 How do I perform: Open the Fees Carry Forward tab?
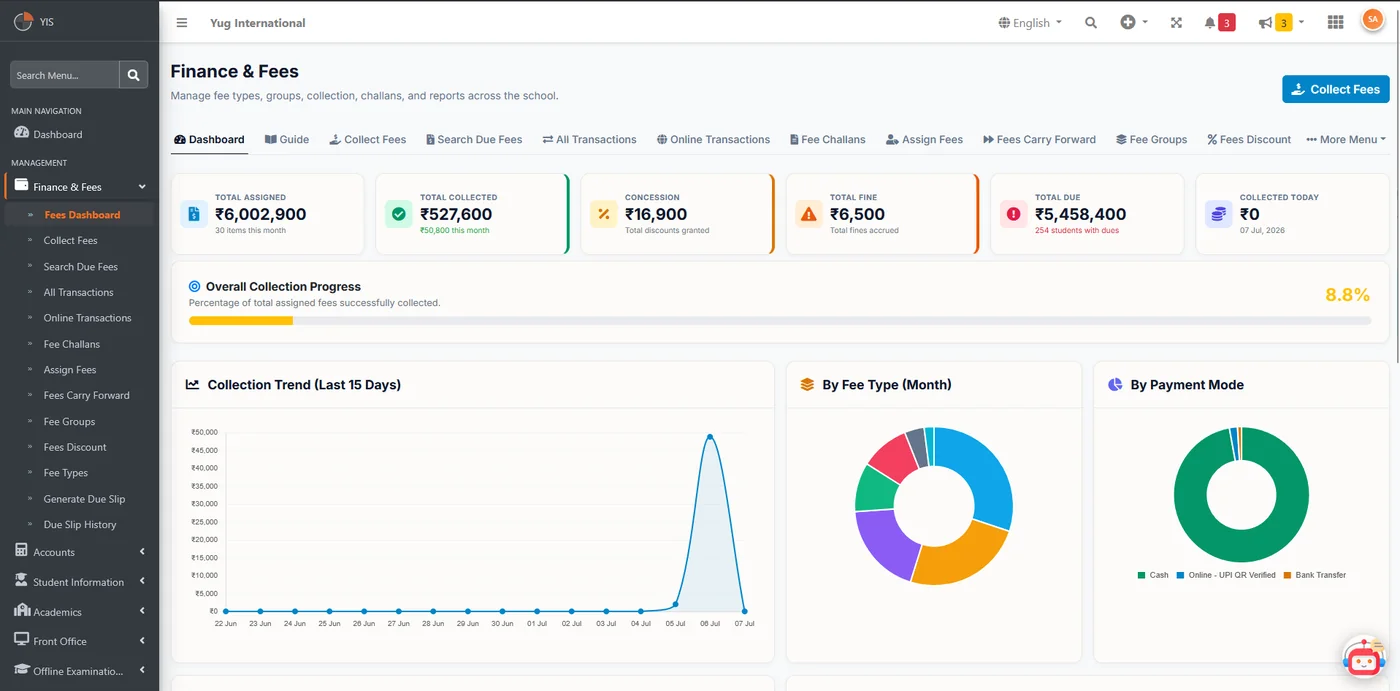(1039, 139)
